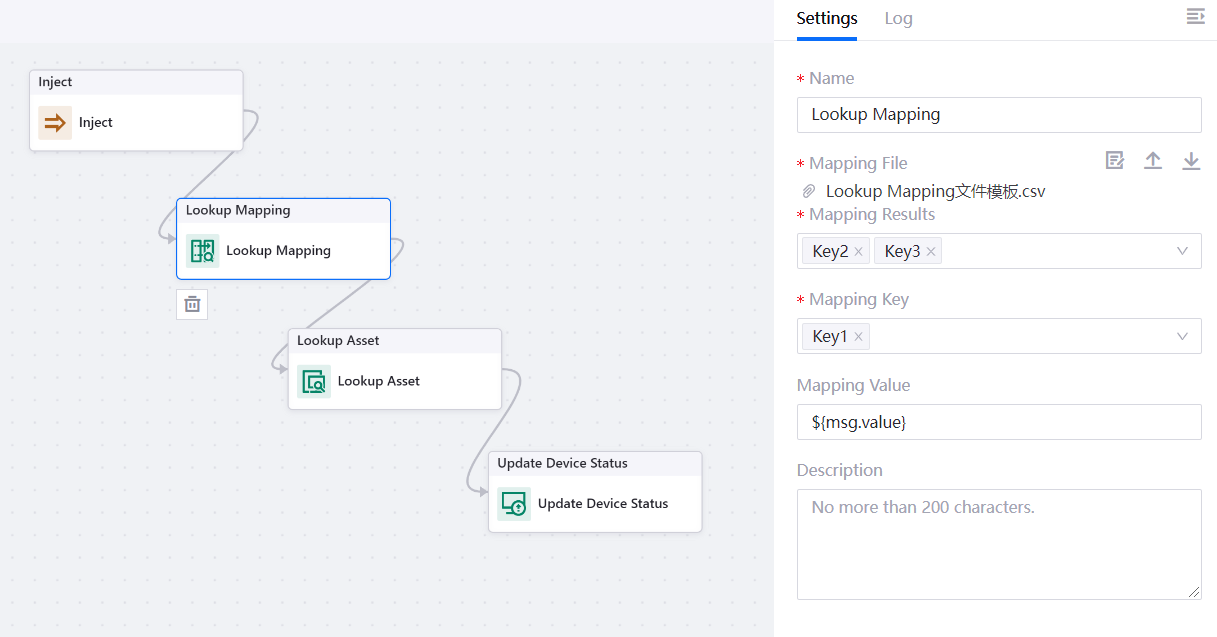Click the Lookup Mapping node icon

tap(203, 251)
